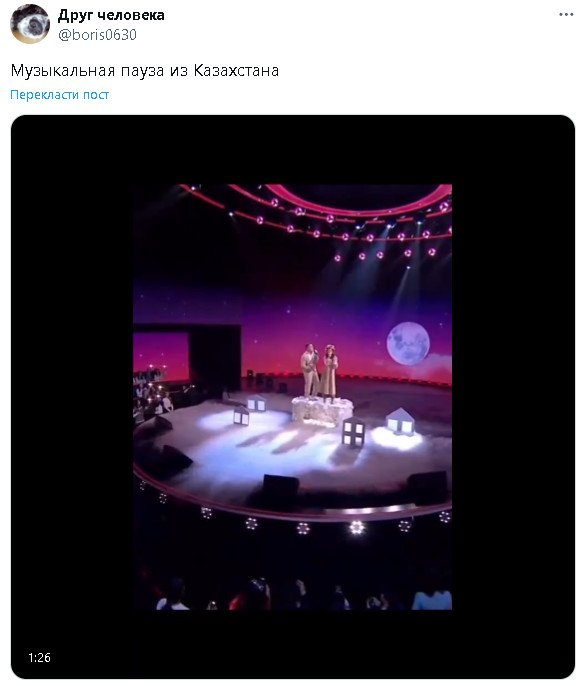Click the white cloud pedestal under the singers

(x=322, y=411)
